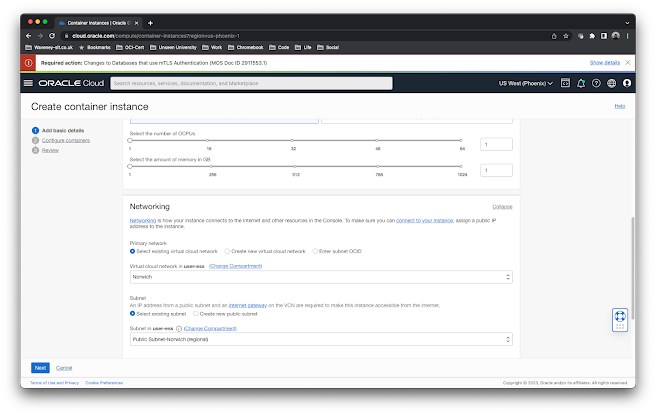The image size is (656, 415).
Task: Open the browser extensions puzzle icon
Action: coord(592,36)
